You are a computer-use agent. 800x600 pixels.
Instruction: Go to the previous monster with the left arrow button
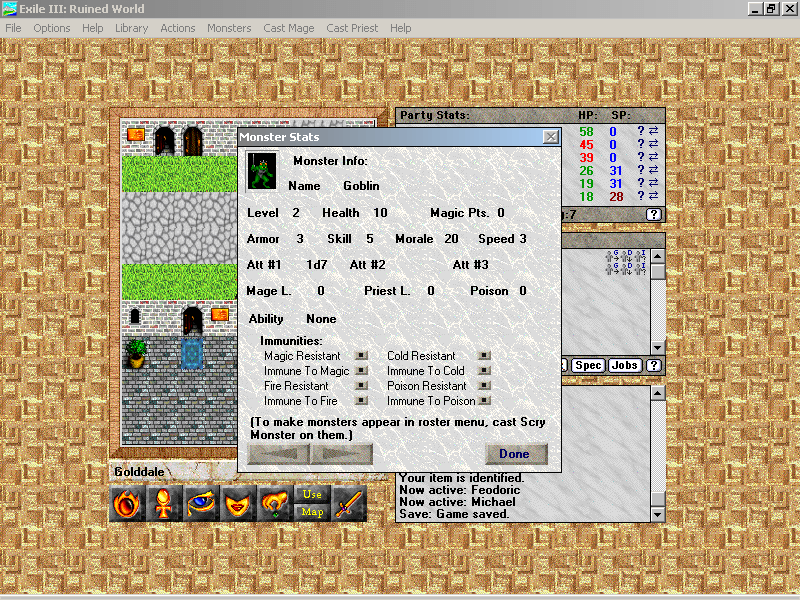click(x=279, y=454)
